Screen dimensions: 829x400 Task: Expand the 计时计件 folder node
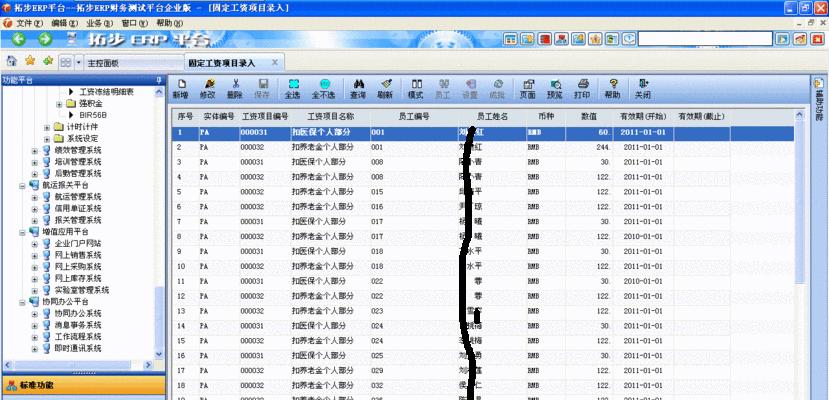pos(47,127)
